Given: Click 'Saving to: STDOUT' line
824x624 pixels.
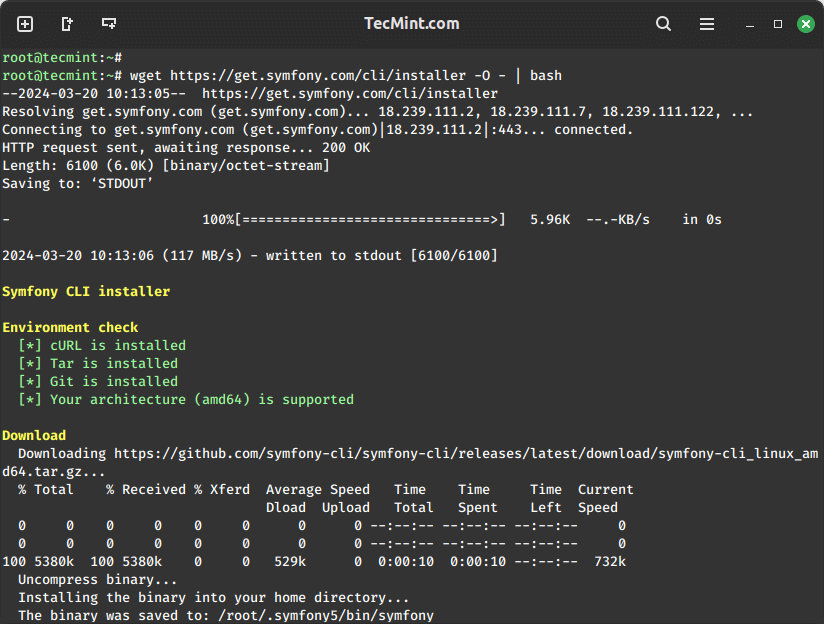Looking at the screenshot, I should 78,183.
